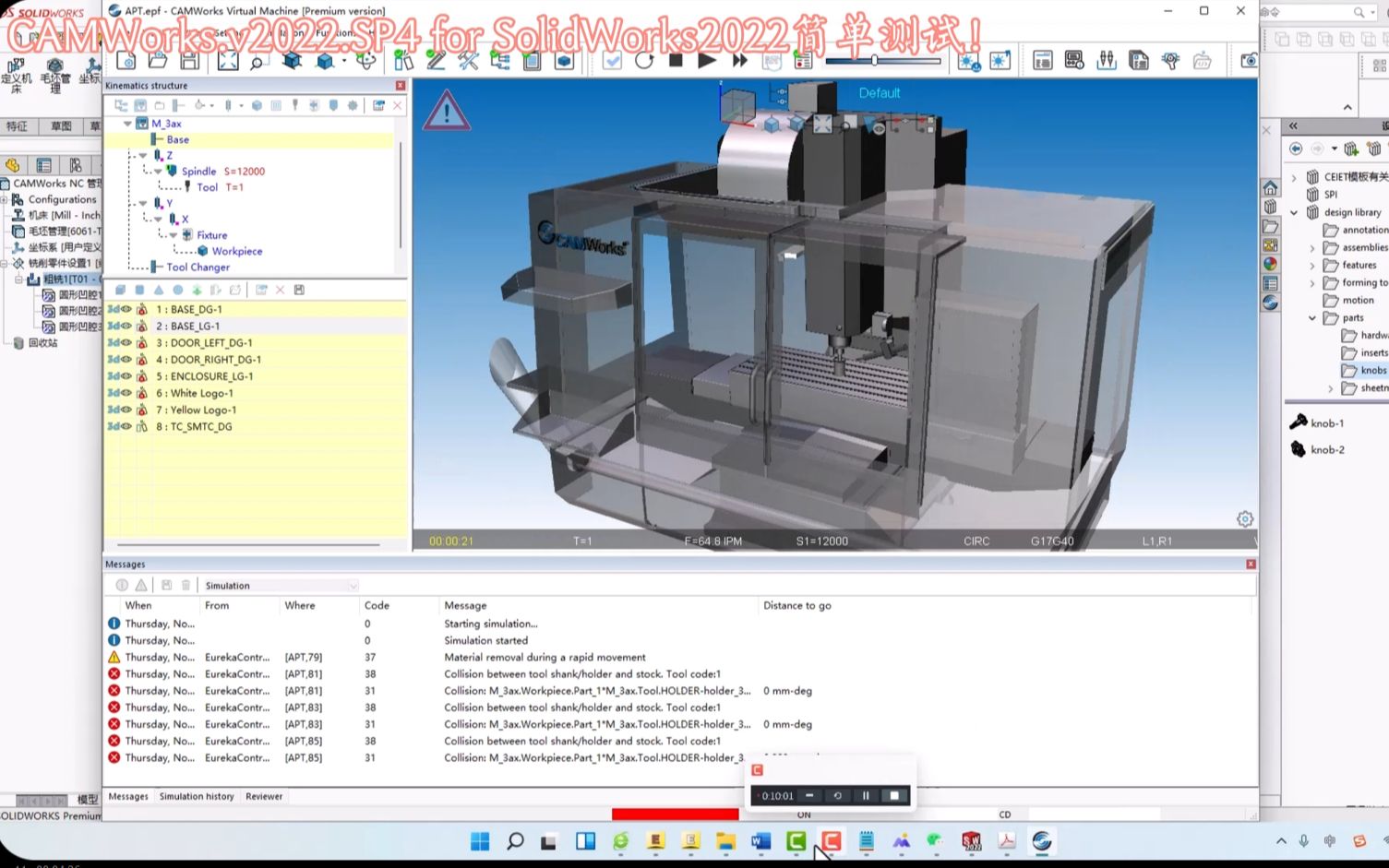This screenshot has width=1389, height=868.
Task: Select the 'Material removal during a rapid movement' row
Action: tap(681, 658)
